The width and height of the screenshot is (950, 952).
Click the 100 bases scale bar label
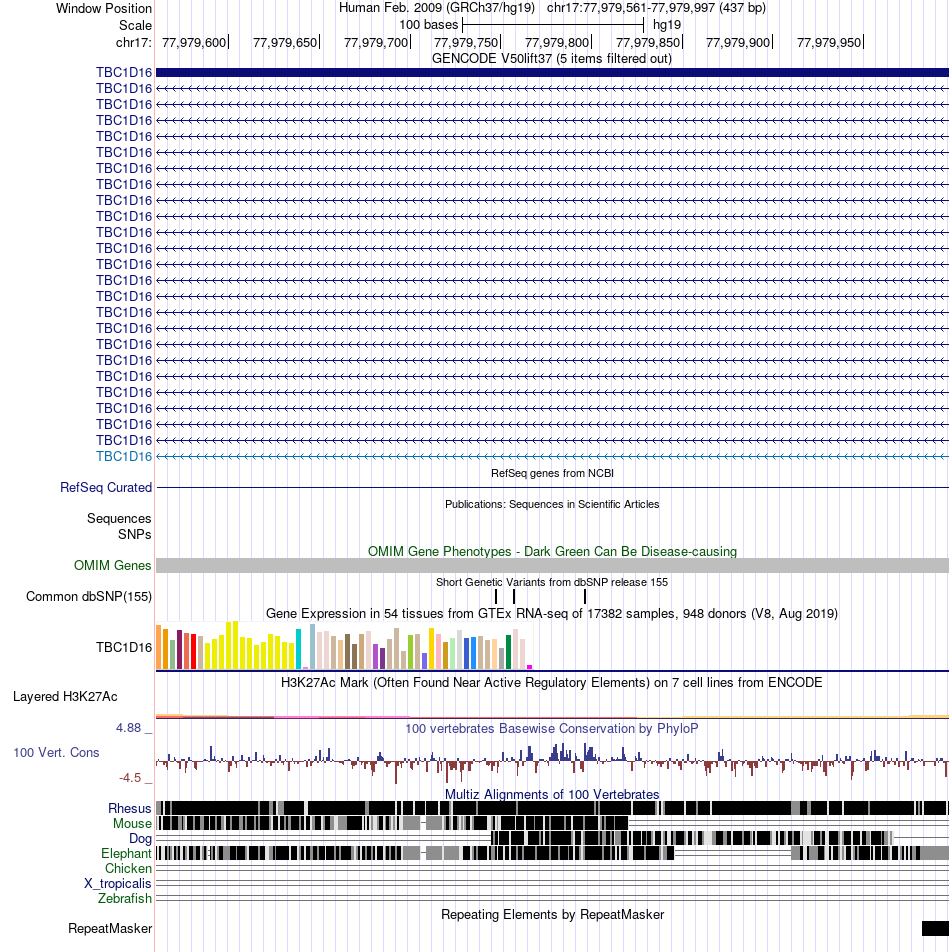point(429,25)
